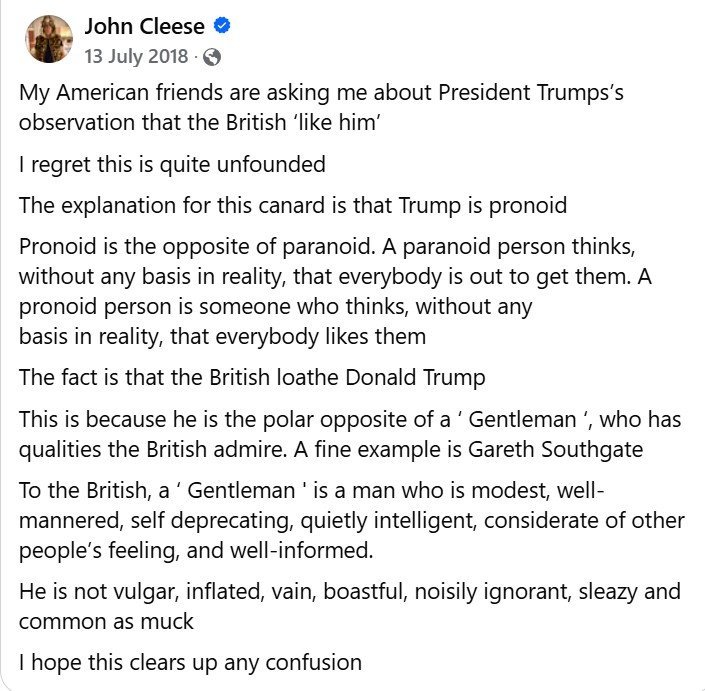Click the paragraph starting 'My American friends'
The height and width of the screenshot is (691, 705).
(x=321, y=107)
